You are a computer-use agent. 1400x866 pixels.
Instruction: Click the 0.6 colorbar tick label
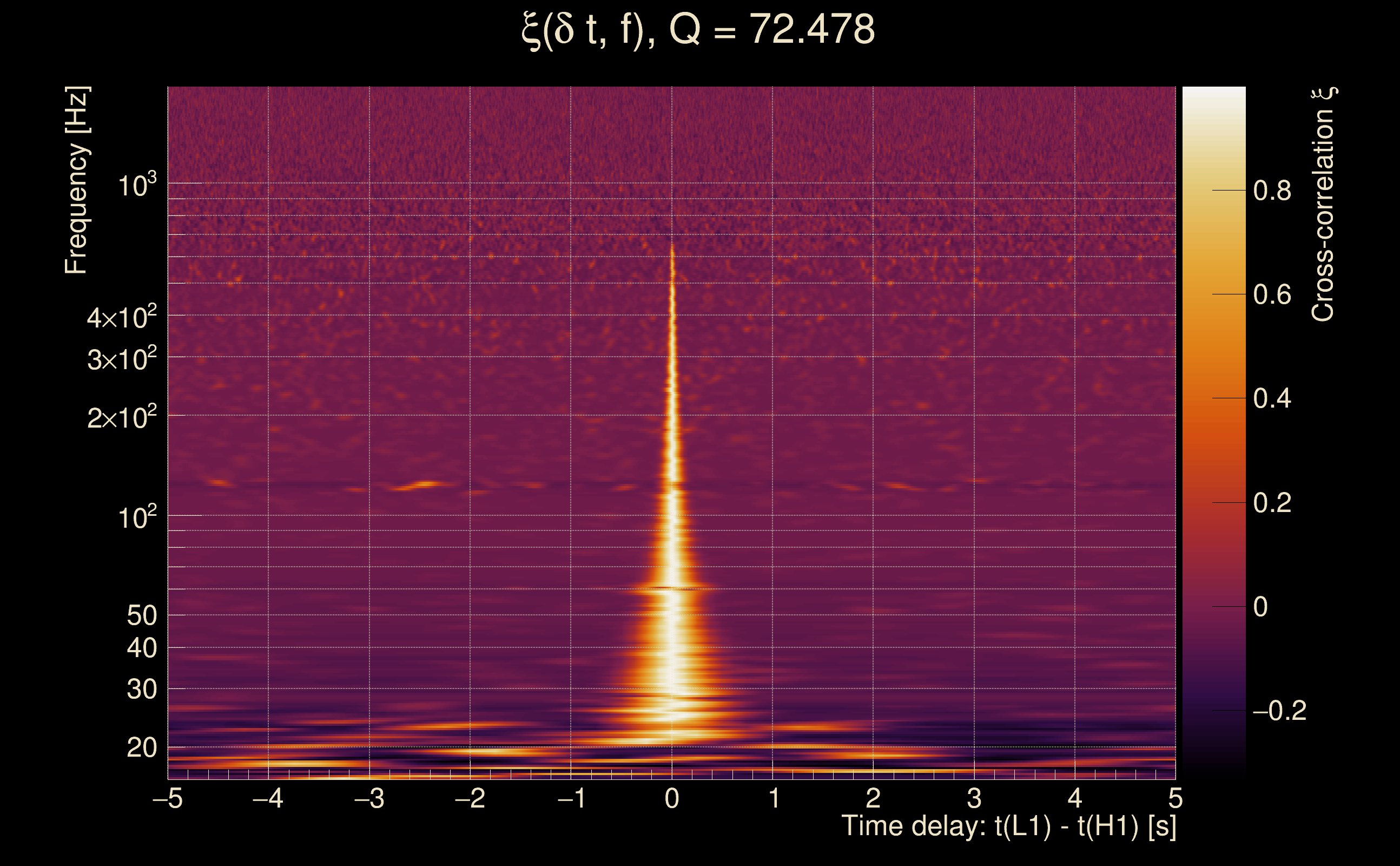click(x=1272, y=295)
